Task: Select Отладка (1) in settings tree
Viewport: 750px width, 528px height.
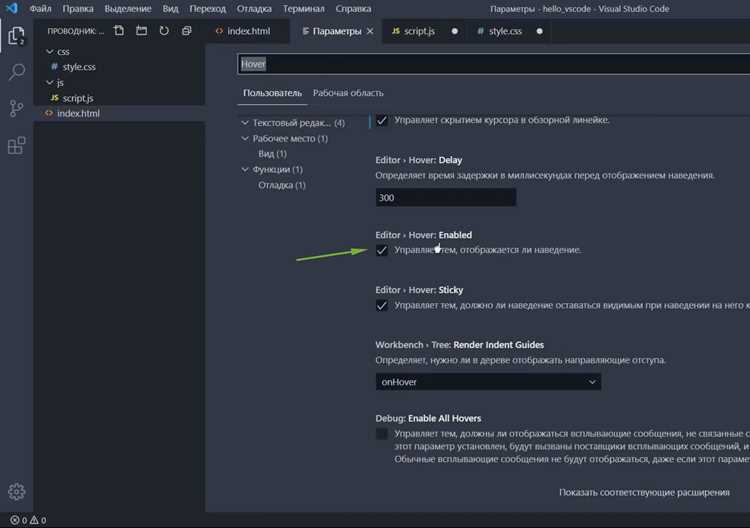Action: tap(282, 185)
